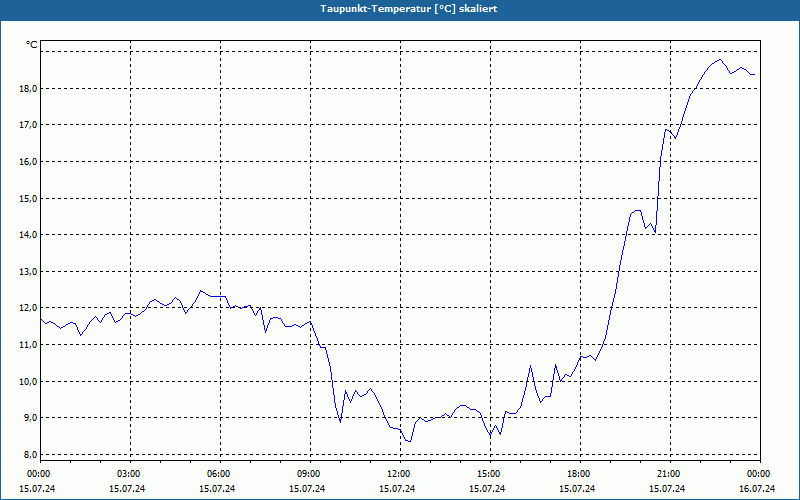Select the '9,0' y-axis value
Screen dimensions: 800x500
[x=30, y=418]
